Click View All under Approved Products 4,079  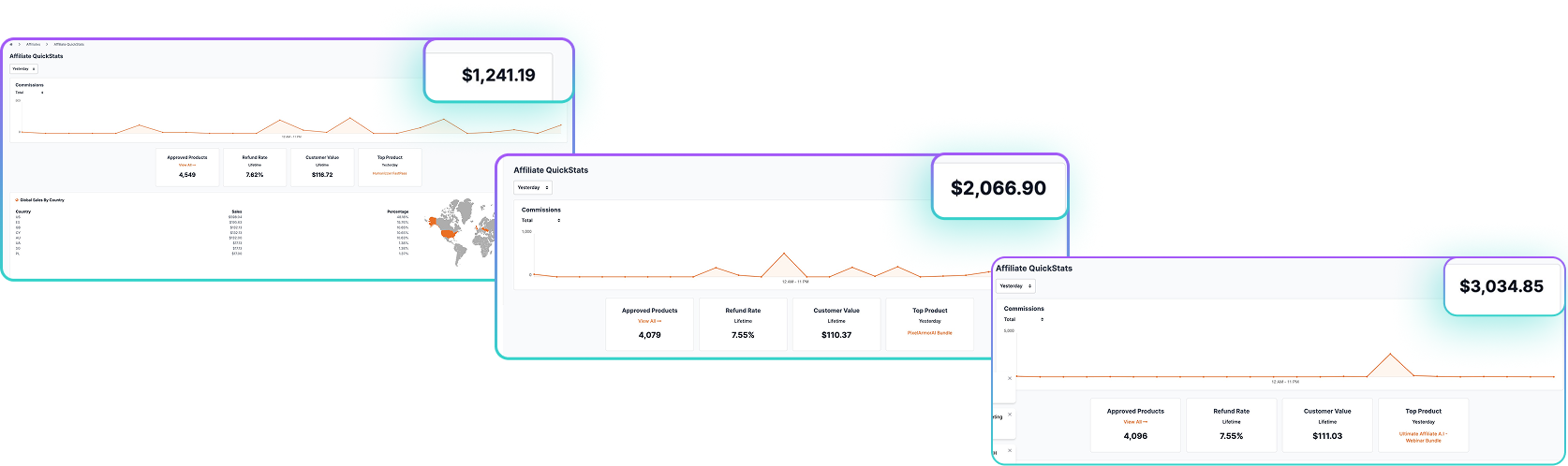649,321
